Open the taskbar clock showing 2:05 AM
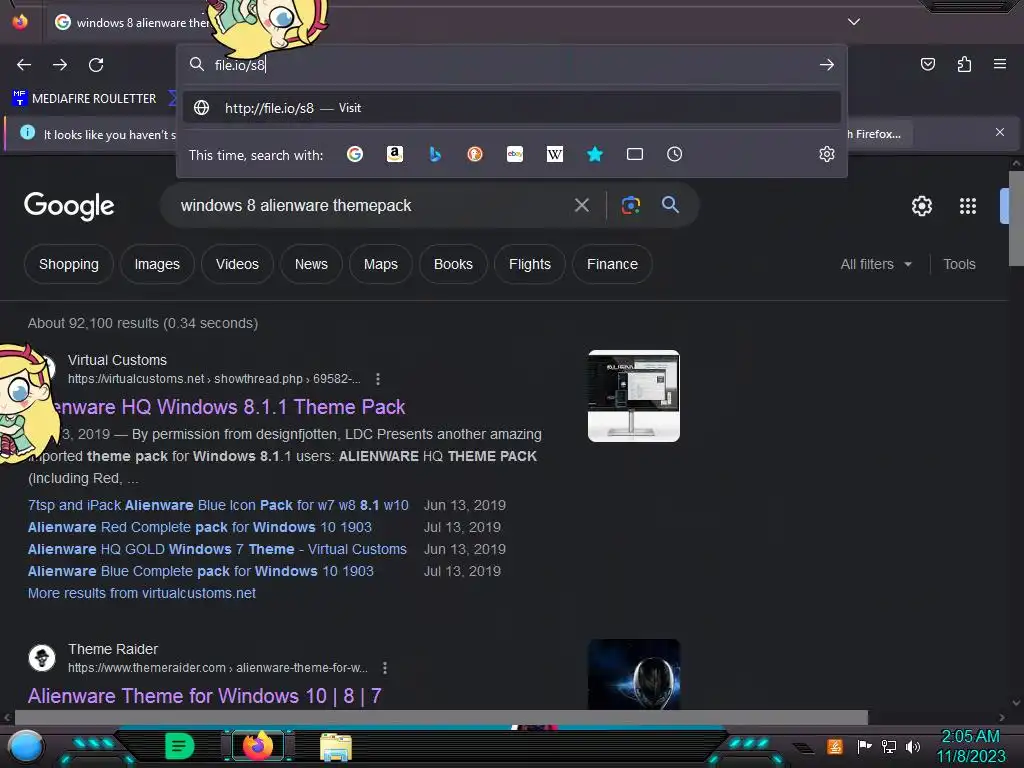 pyautogui.click(x=970, y=746)
